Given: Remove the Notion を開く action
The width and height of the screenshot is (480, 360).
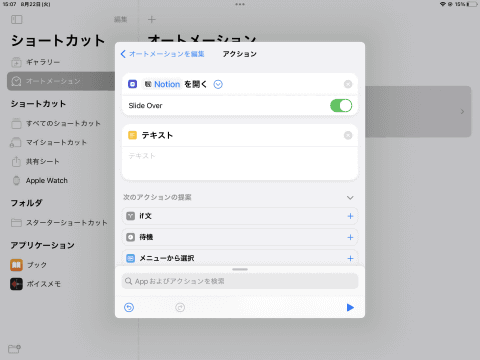Looking at the screenshot, I should (x=348, y=84).
